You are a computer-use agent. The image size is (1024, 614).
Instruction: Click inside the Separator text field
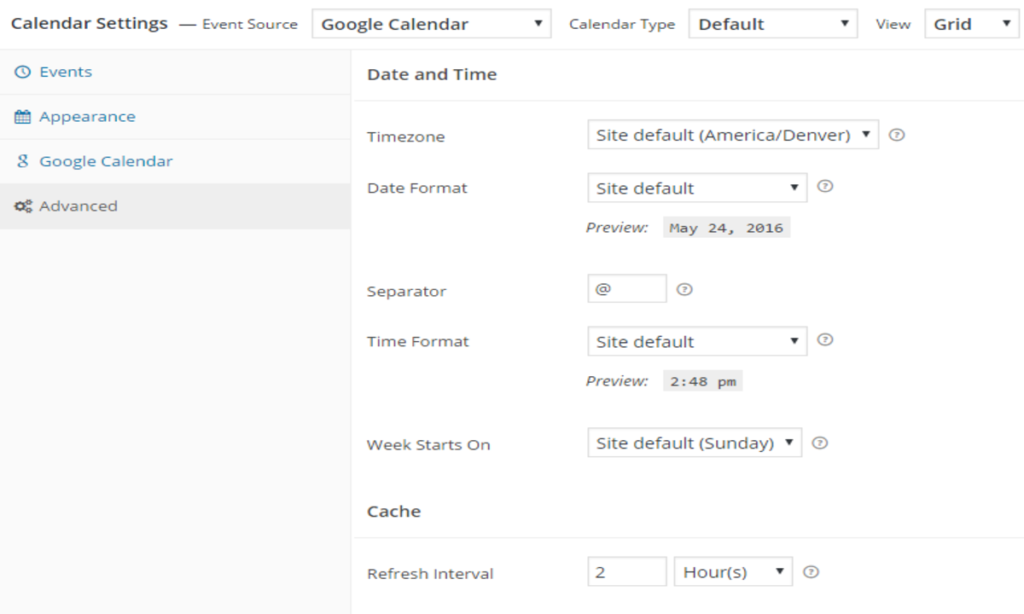click(627, 287)
